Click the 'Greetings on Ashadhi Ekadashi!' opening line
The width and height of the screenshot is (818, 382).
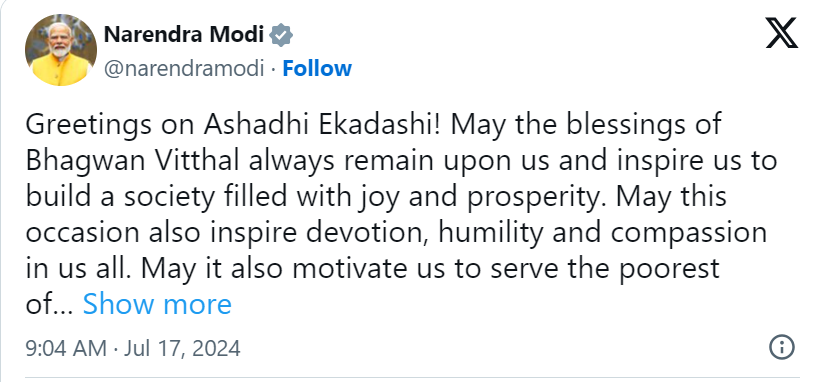click(x=233, y=126)
